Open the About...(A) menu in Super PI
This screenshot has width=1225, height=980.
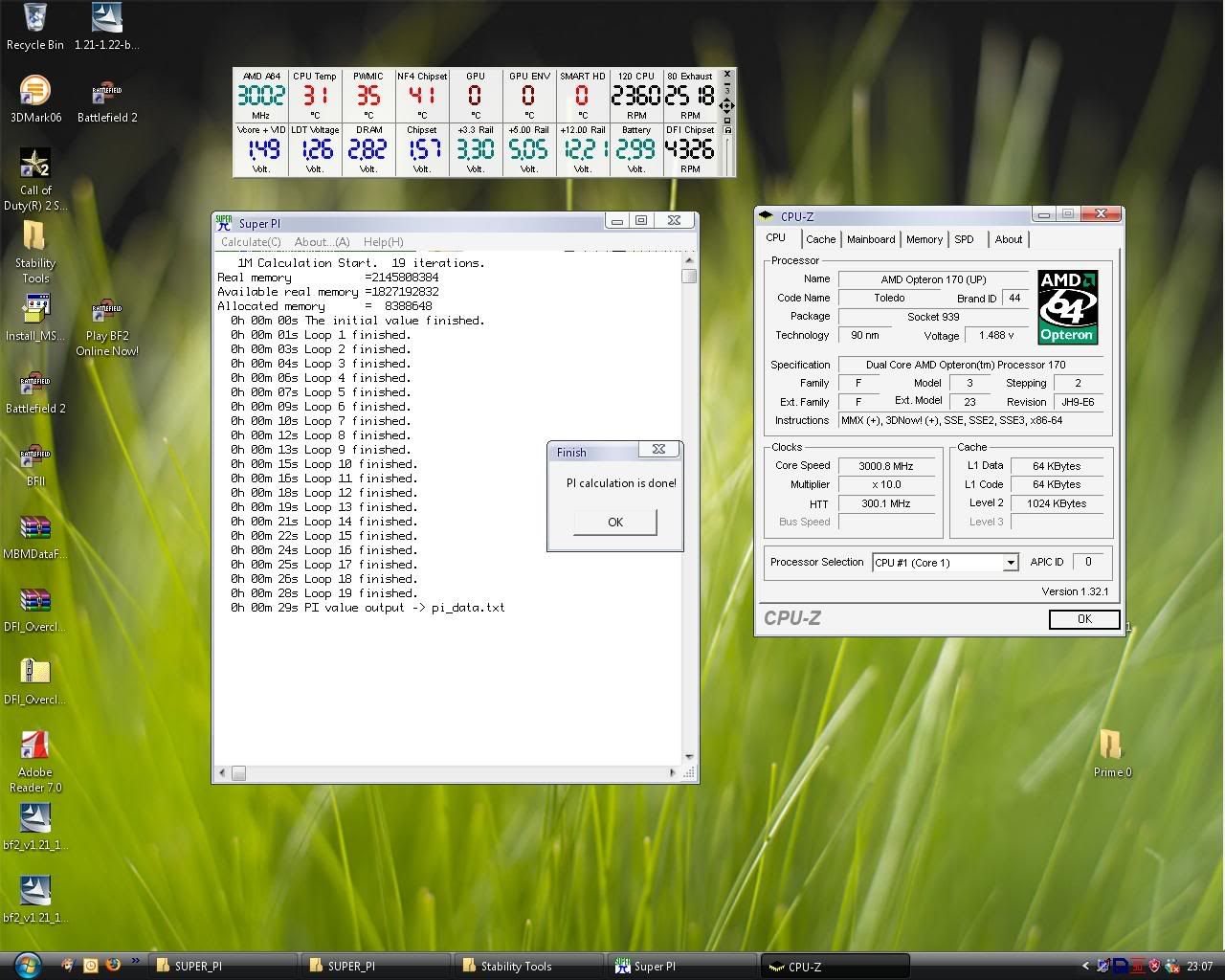point(322,242)
